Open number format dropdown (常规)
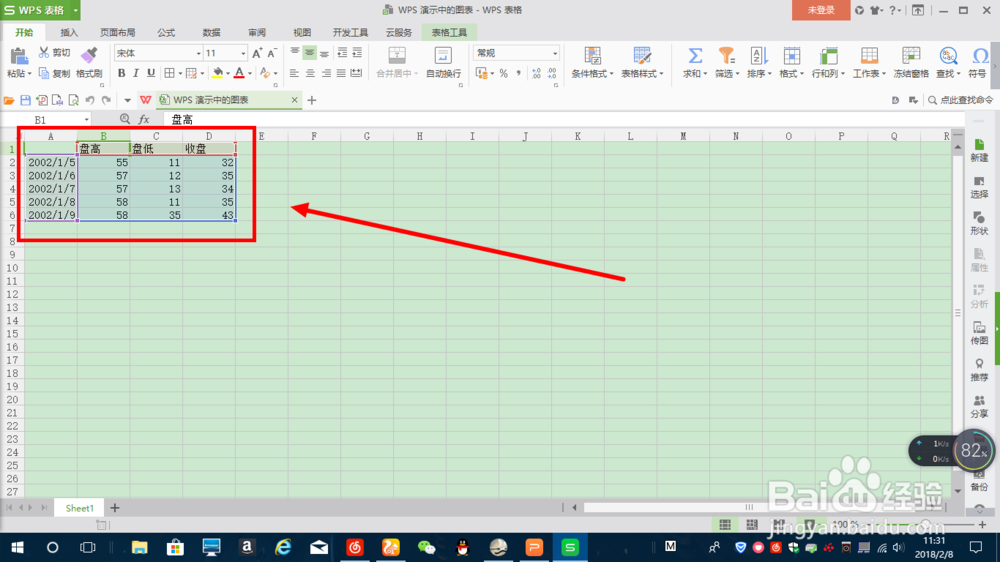This screenshot has width=1000, height=562. pos(555,54)
